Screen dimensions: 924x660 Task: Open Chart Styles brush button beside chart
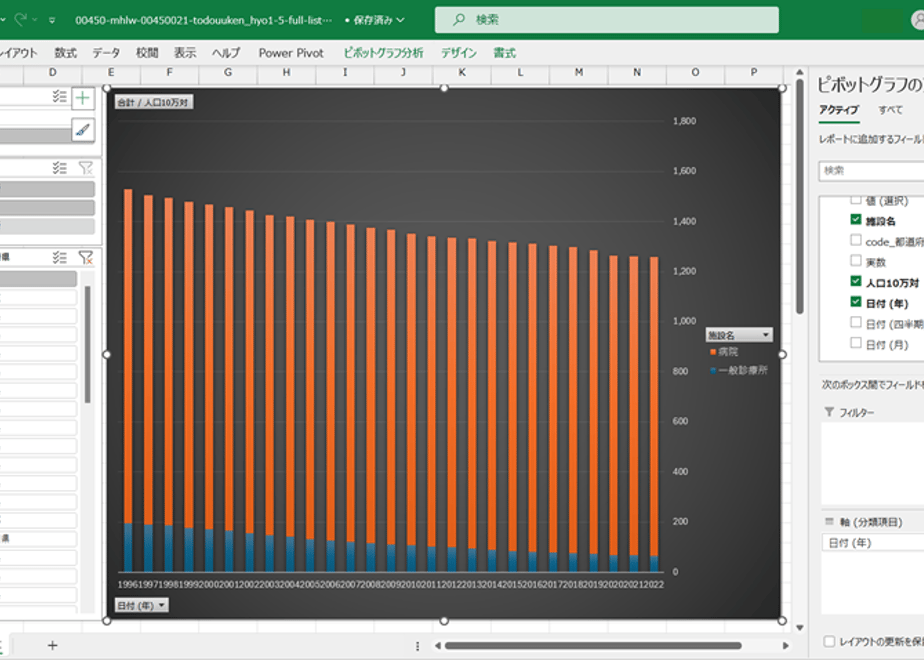[83, 129]
